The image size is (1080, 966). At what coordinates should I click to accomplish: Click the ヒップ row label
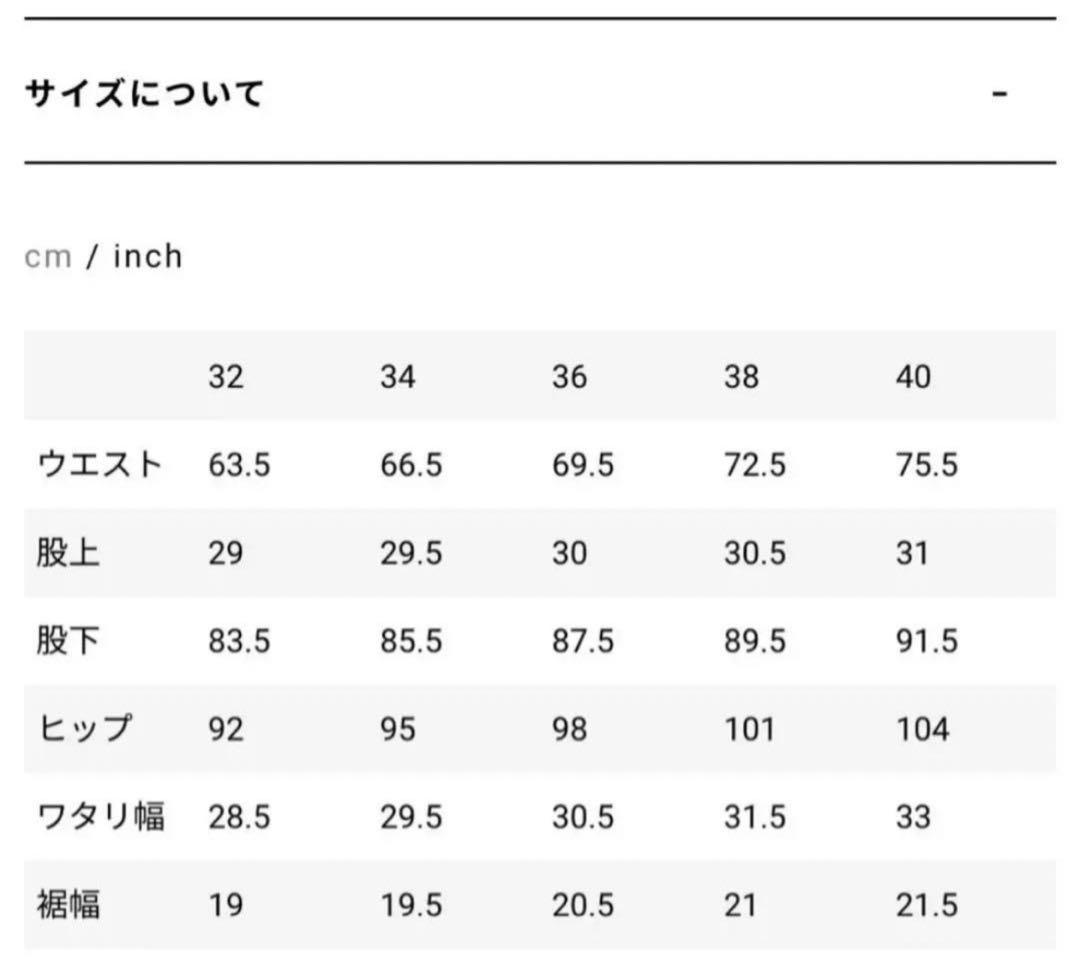(84, 729)
